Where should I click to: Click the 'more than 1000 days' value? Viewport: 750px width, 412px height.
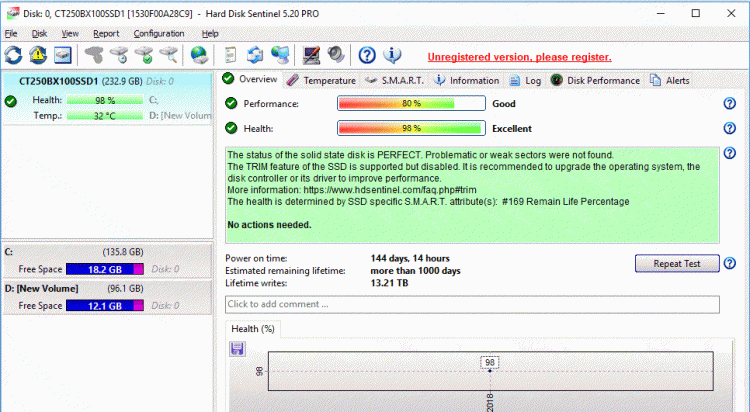pyautogui.click(x=415, y=271)
